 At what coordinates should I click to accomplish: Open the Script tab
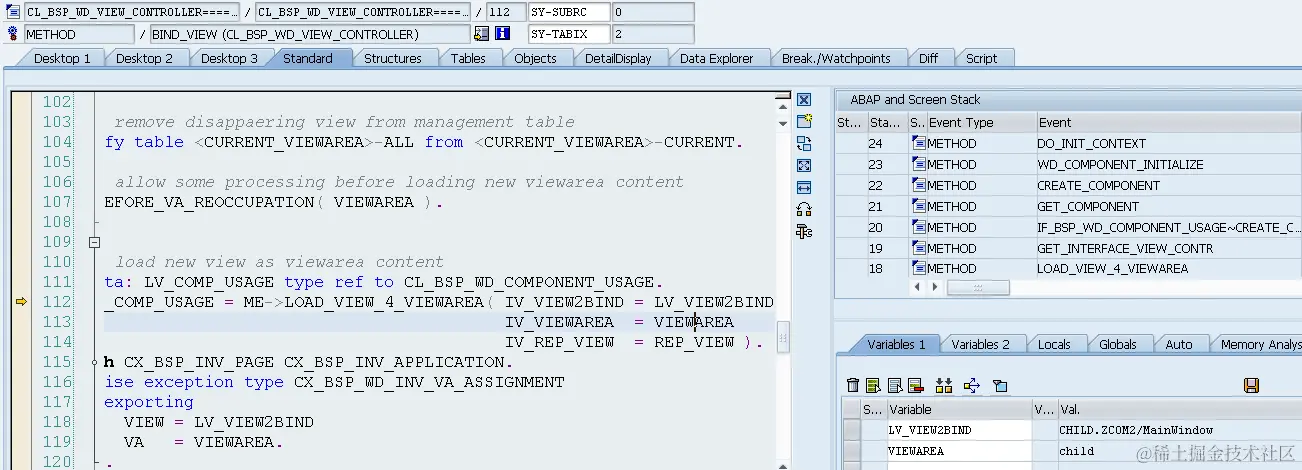click(x=982, y=58)
